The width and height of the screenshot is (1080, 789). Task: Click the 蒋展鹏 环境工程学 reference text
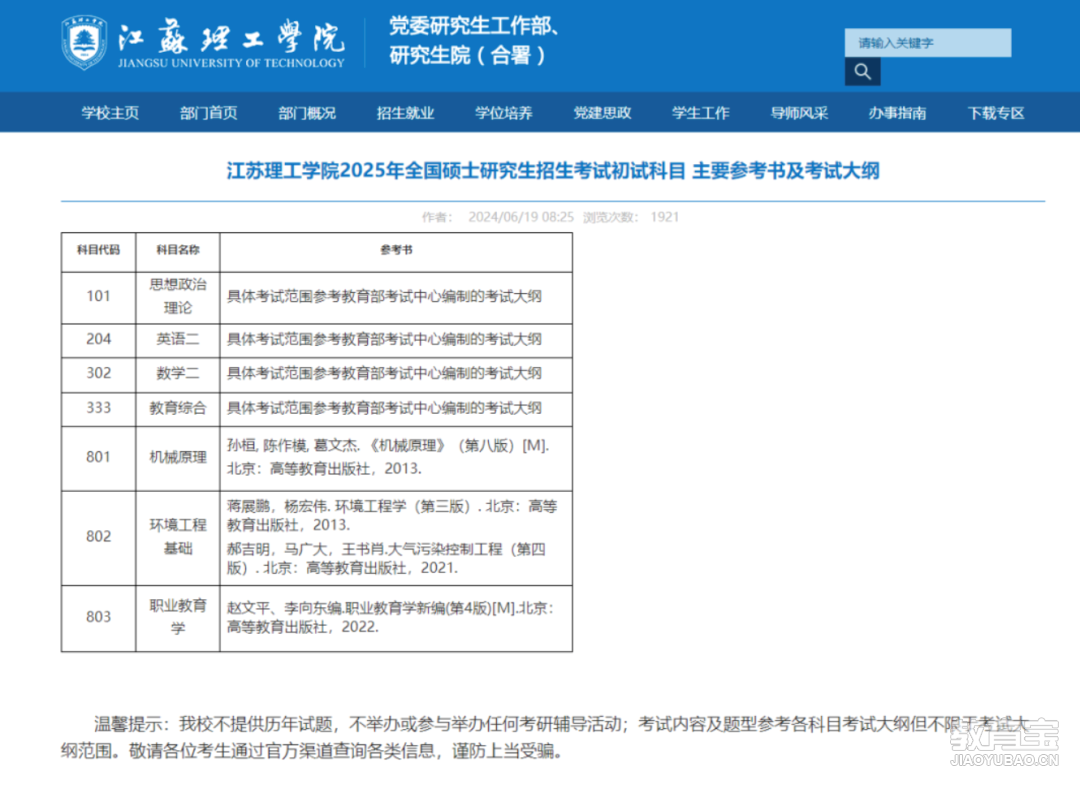pos(392,515)
